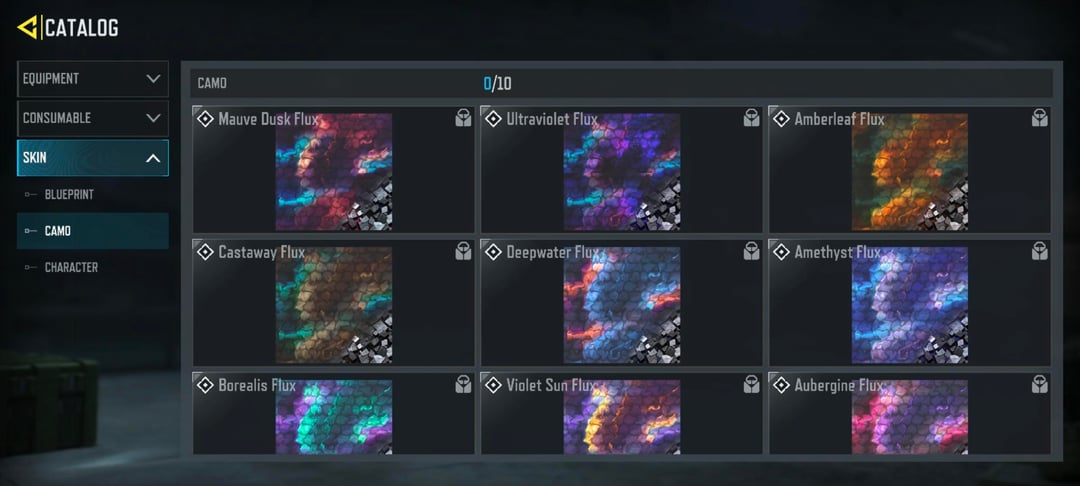Click the lock icon on Ultraviolet Flux
The height and width of the screenshot is (486, 1080).
751,118
